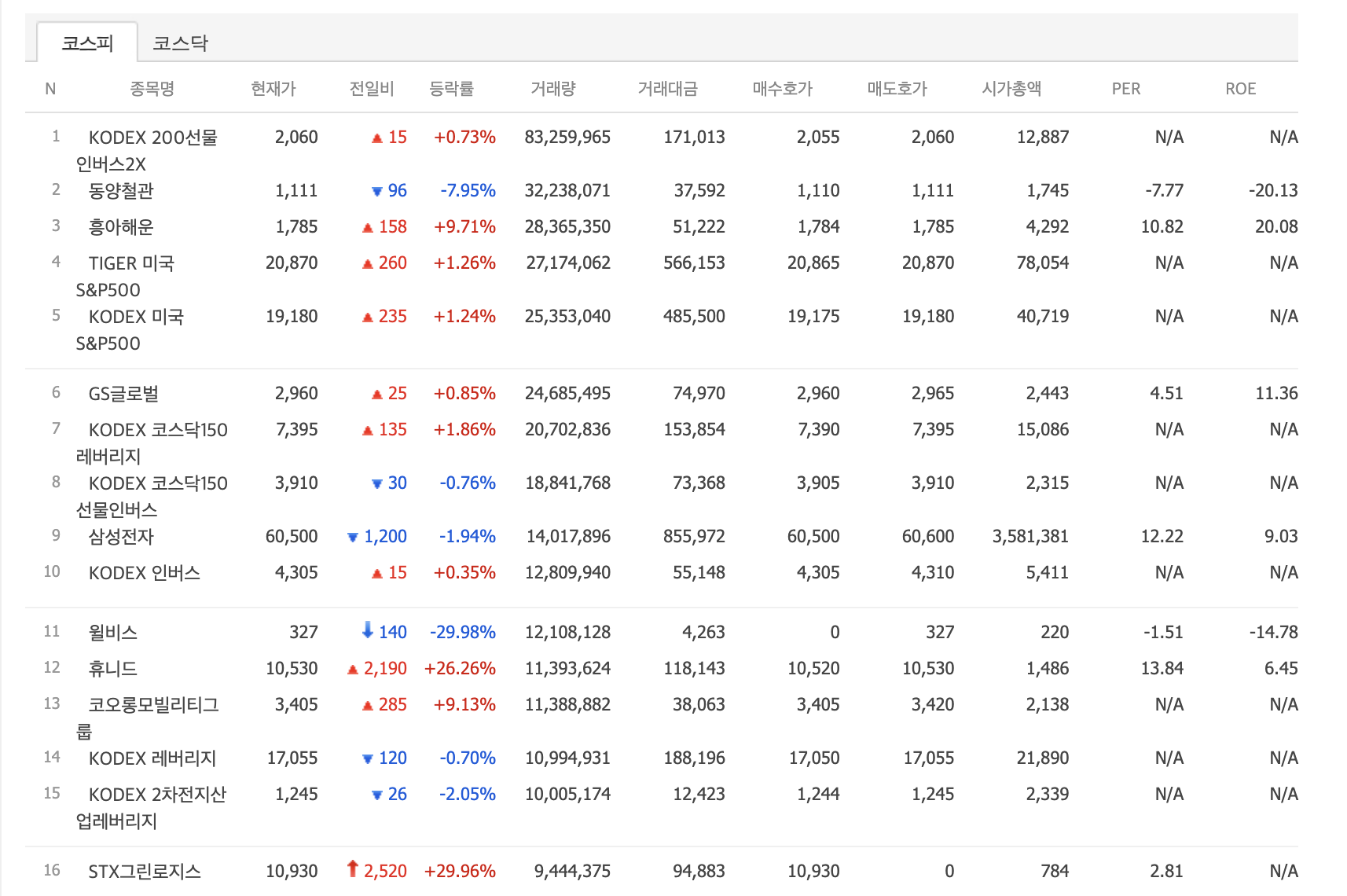Select the +29.96% change rate value
The height and width of the screenshot is (896, 1347).
click(460, 871)
